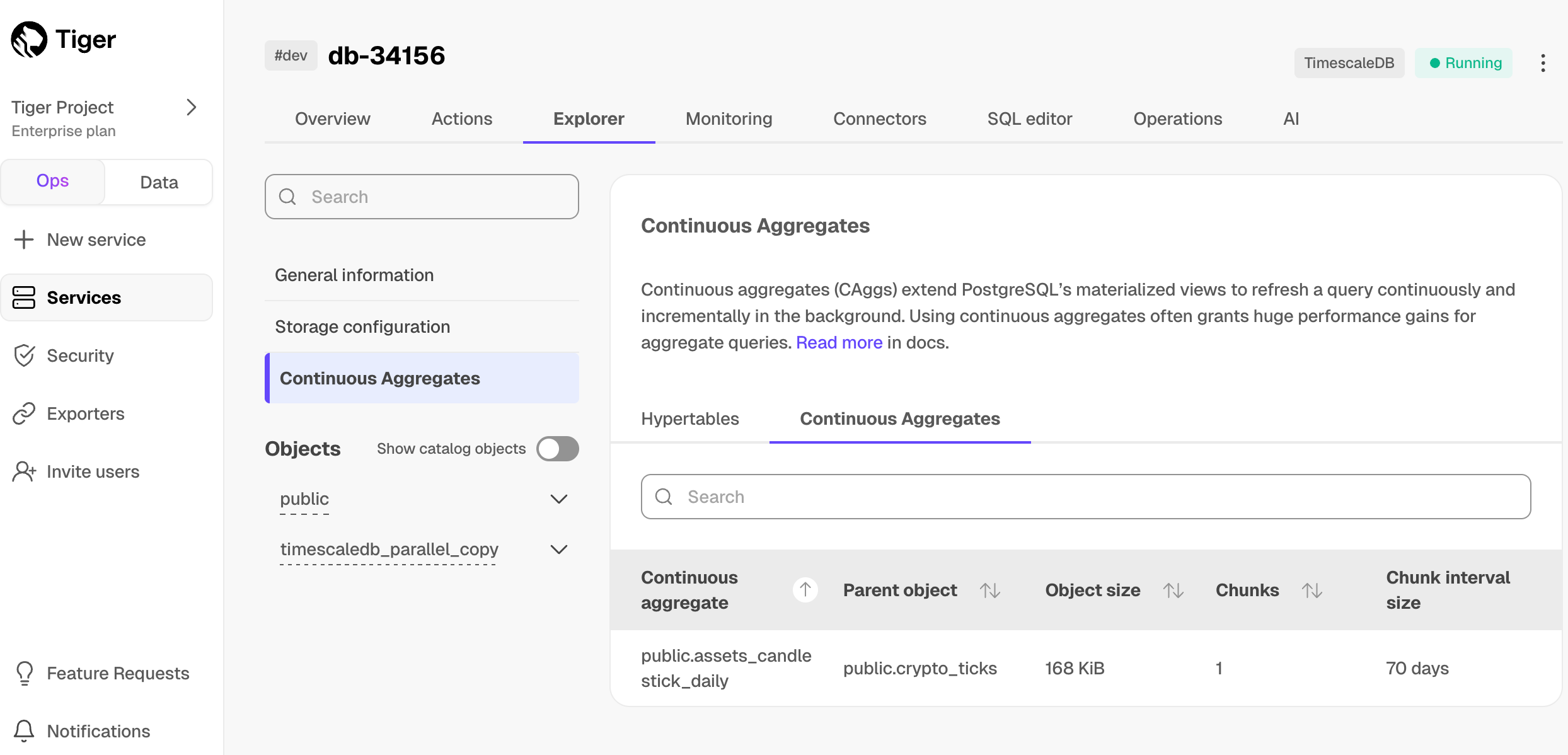
Task: Open the Hypertables tab
Action: pyautogui.click(x=689, y=419)
